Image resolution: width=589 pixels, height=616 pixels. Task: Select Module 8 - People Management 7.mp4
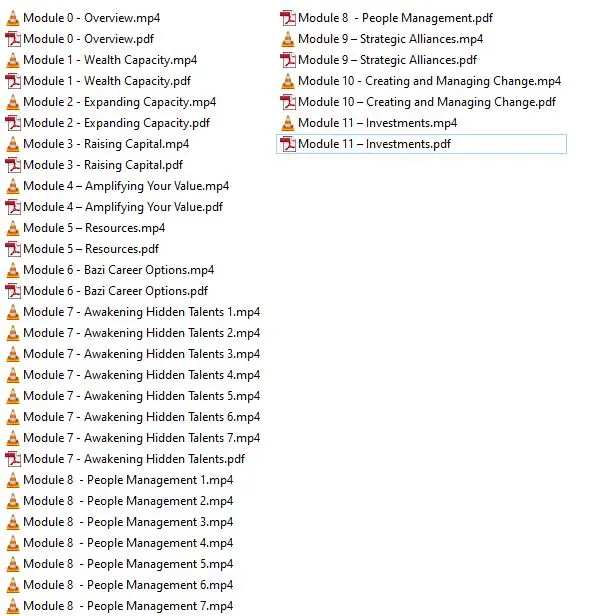[119, 606]
